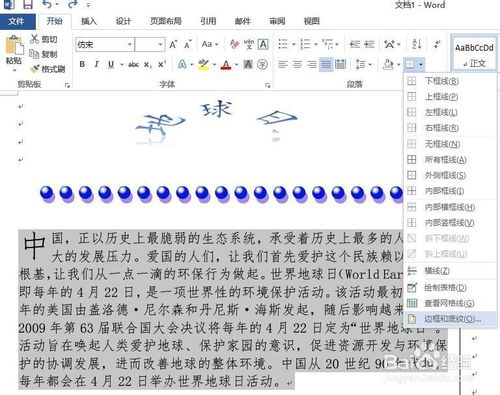Choose Outside Borders (外侧框线) menu item
This screenshot has height=395, width=500.
(x=450, y=175)
